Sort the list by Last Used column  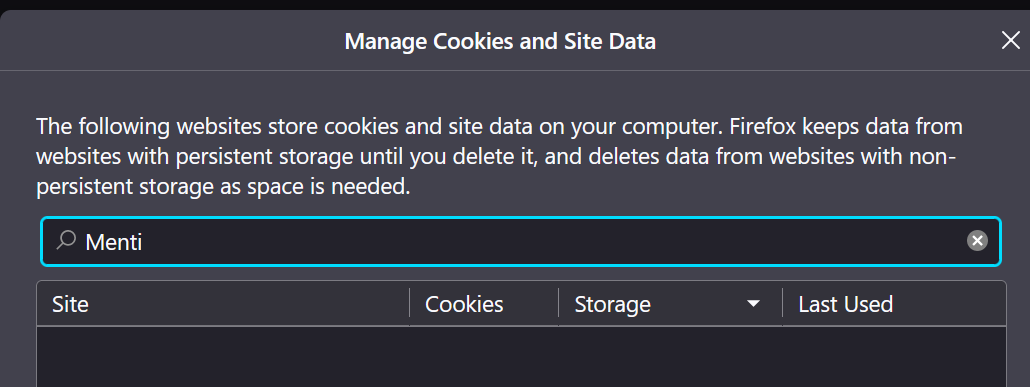pyautogui.click(x=894, y=304)
